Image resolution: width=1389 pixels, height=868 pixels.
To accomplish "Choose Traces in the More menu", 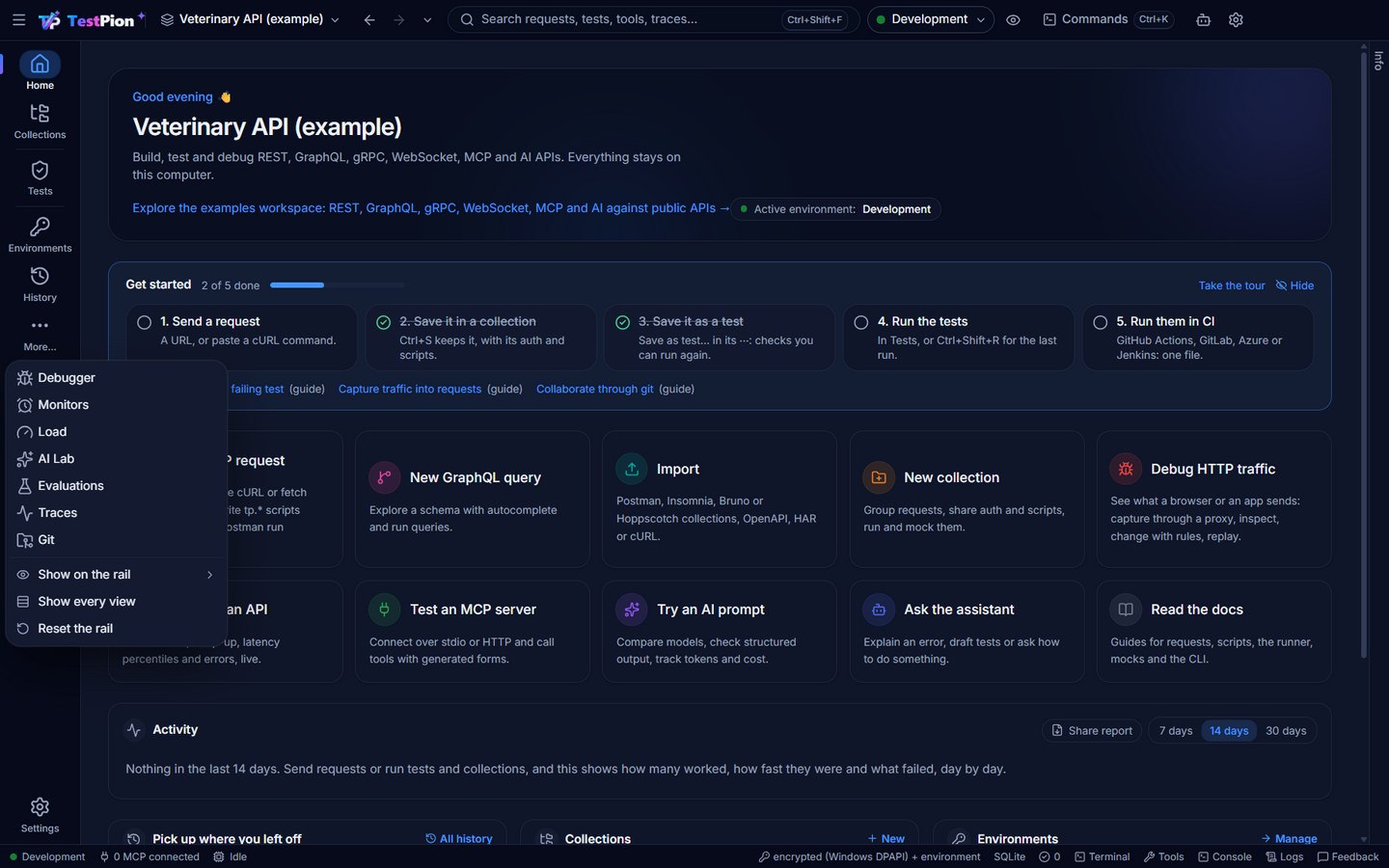I will click(116, 513).
